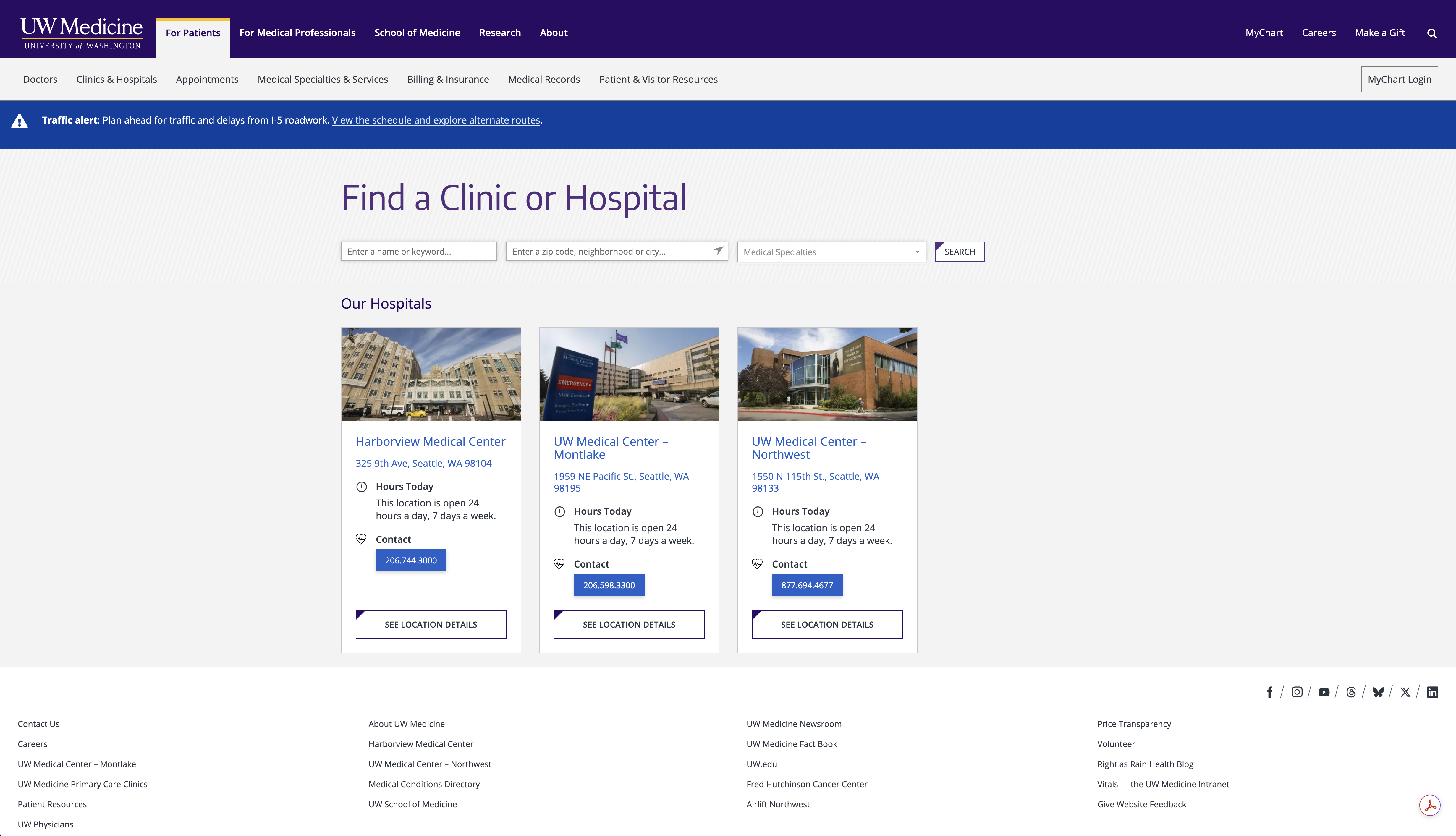The width and height of the screenshot is (1456, 836).
Task: Click the clock icon on Harborview card
Action: pos(361,487)
